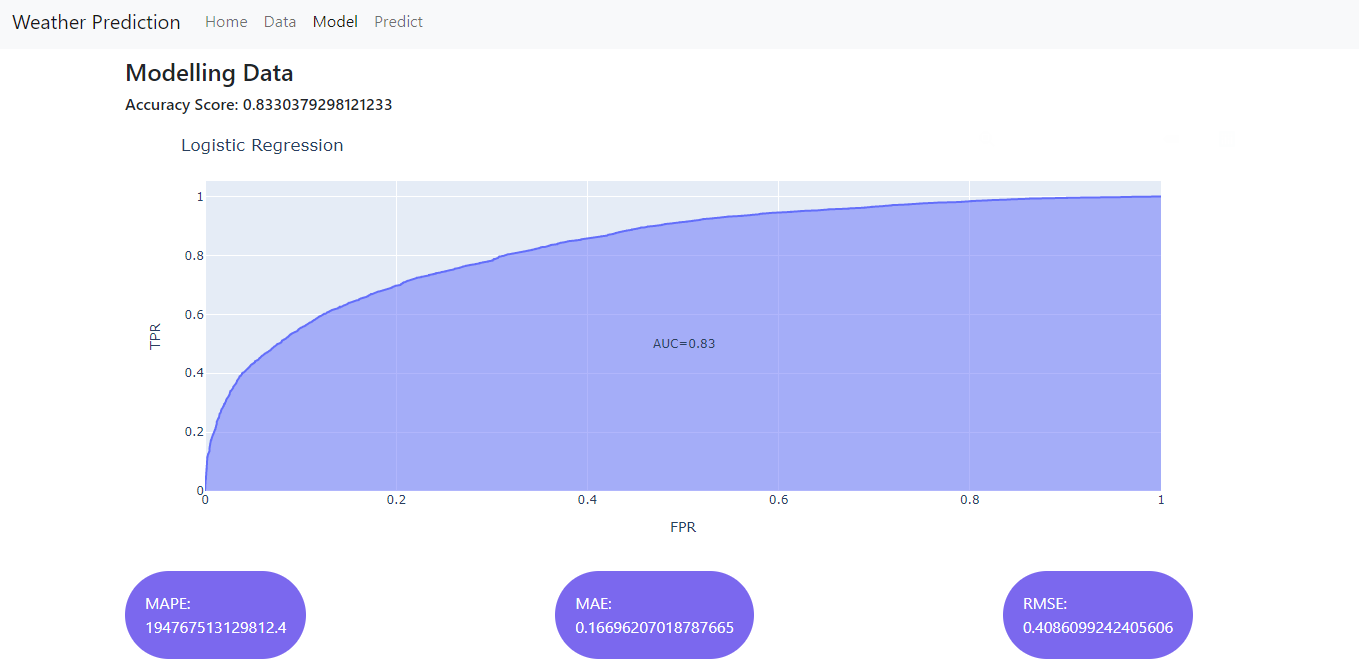Select the RMSE metric bubble
The height and width of the screenshot is (670, 1359).
(1097, 615)
